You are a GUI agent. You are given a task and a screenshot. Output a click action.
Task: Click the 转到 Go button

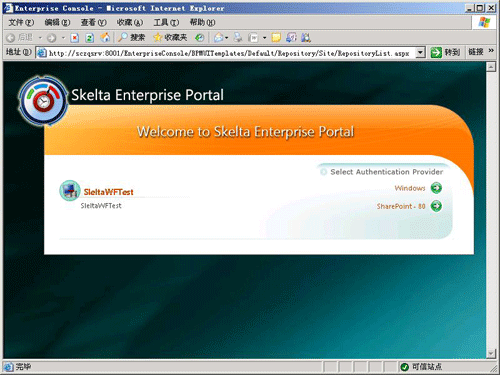click(x=445, y=52)
